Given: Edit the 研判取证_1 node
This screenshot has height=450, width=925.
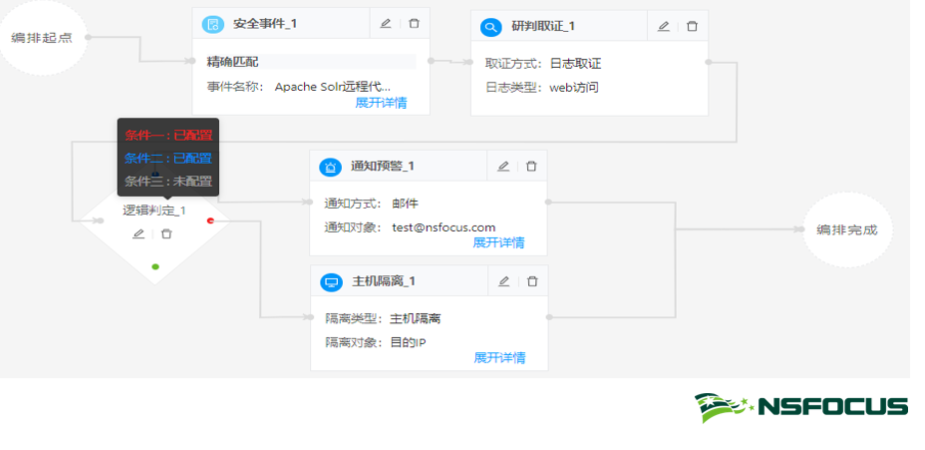Looking at the screenshot, I should pos(664,26).
